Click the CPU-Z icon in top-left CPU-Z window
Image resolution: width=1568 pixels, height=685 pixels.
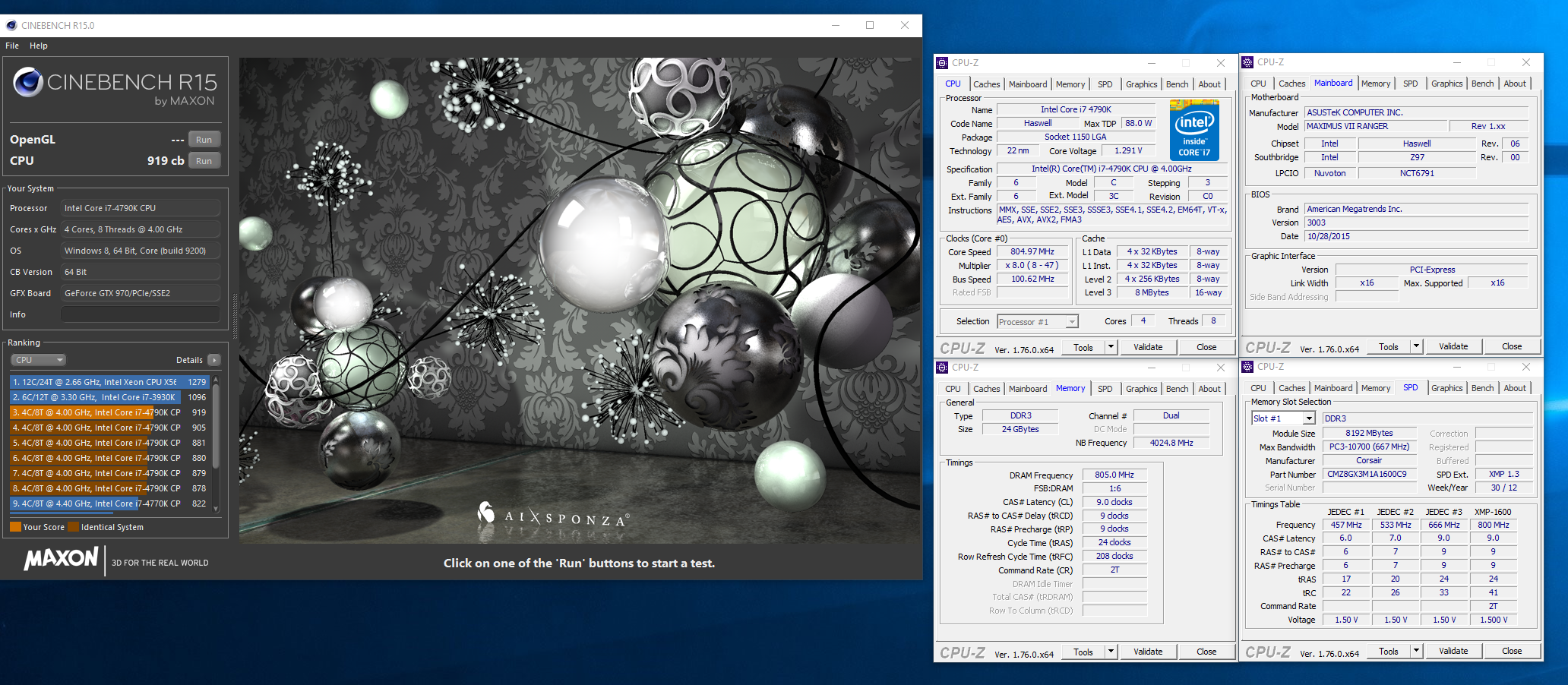click(x=942, y=63)
